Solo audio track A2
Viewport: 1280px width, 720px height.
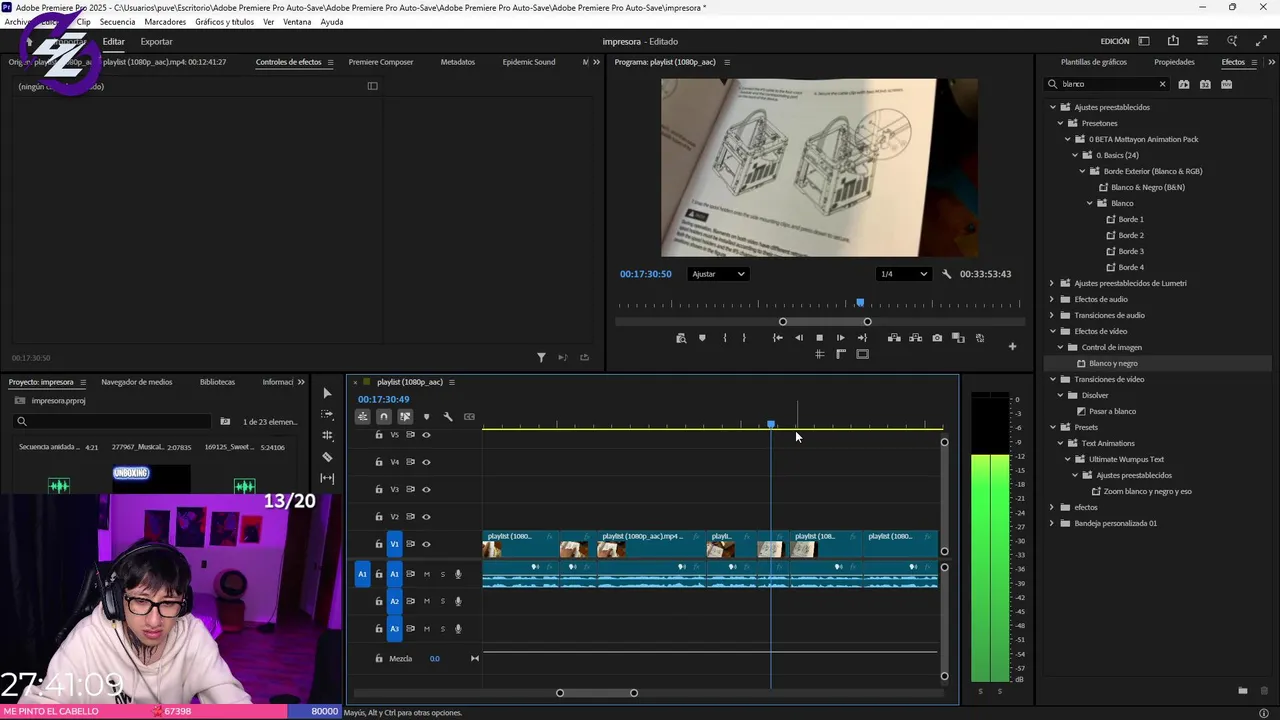point(443,601)
